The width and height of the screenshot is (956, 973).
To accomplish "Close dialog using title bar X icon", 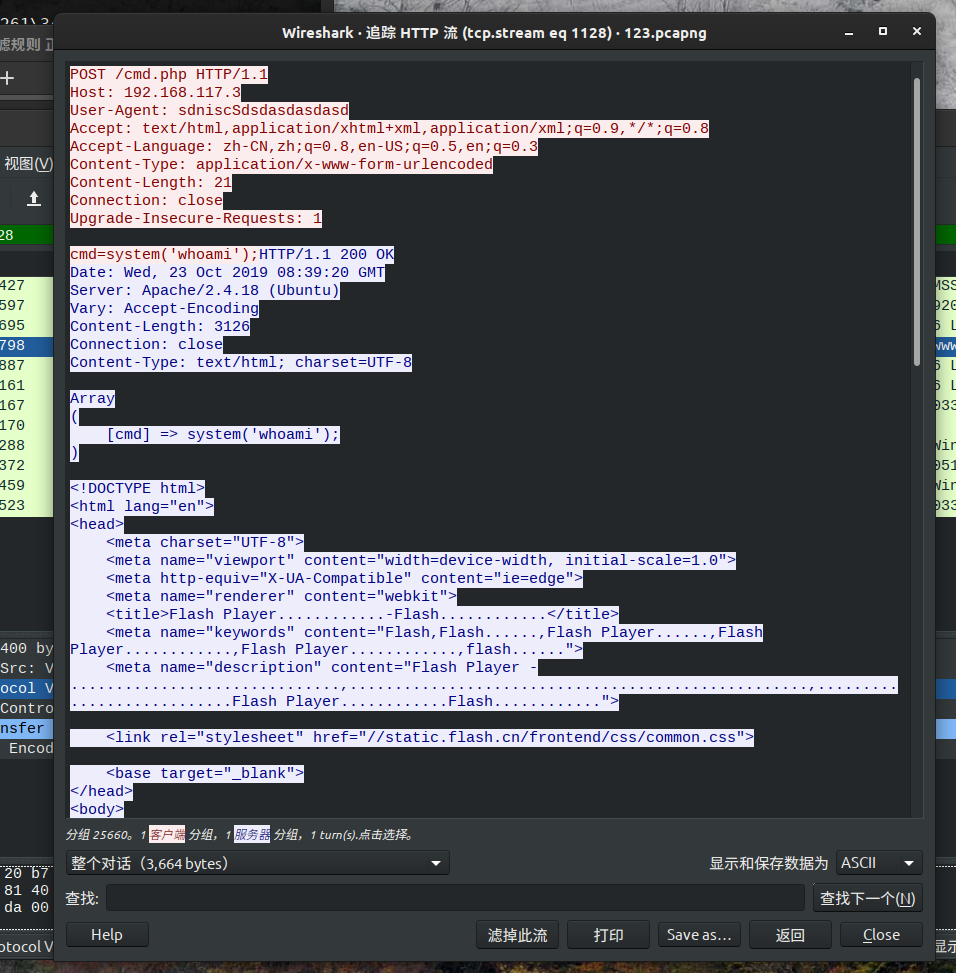I will [x=916, y=33].
